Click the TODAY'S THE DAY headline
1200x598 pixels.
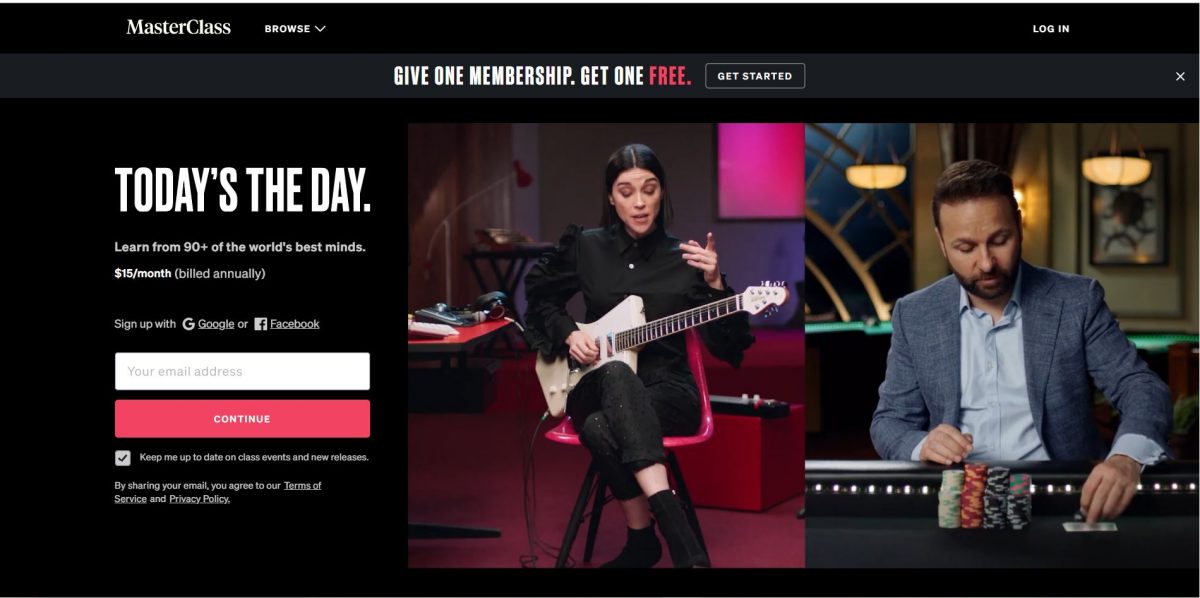coord(243,190)
